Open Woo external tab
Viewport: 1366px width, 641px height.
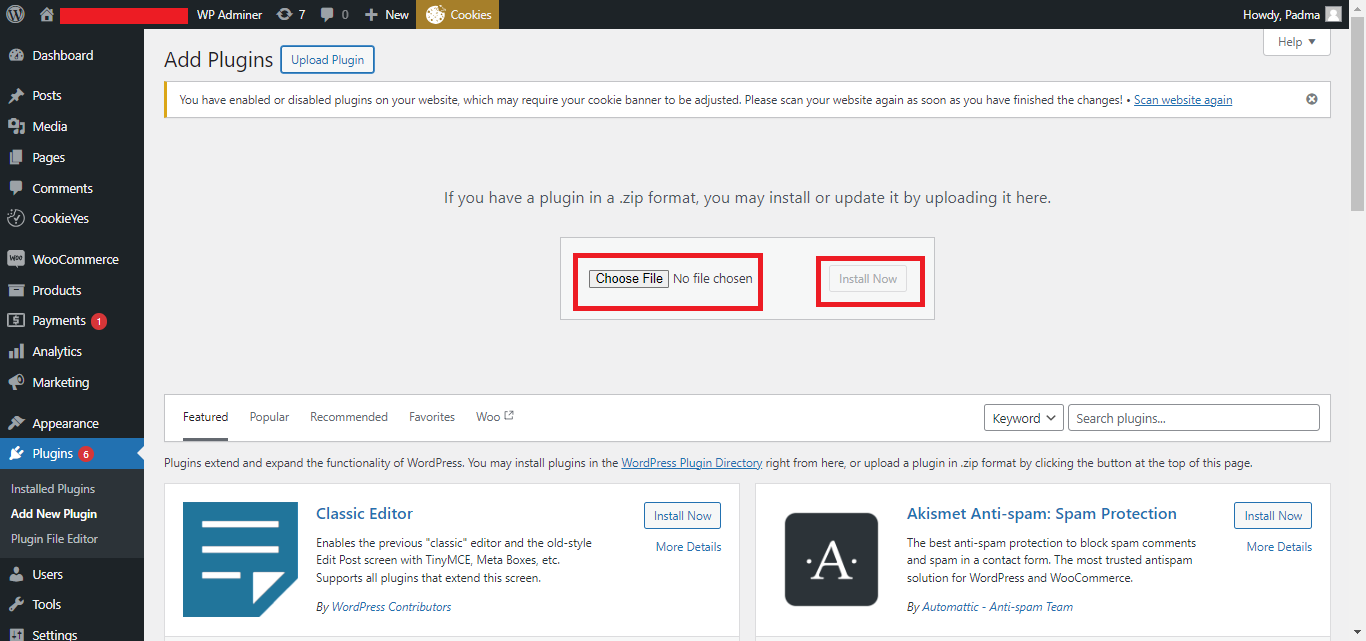(x=495, y=417)
